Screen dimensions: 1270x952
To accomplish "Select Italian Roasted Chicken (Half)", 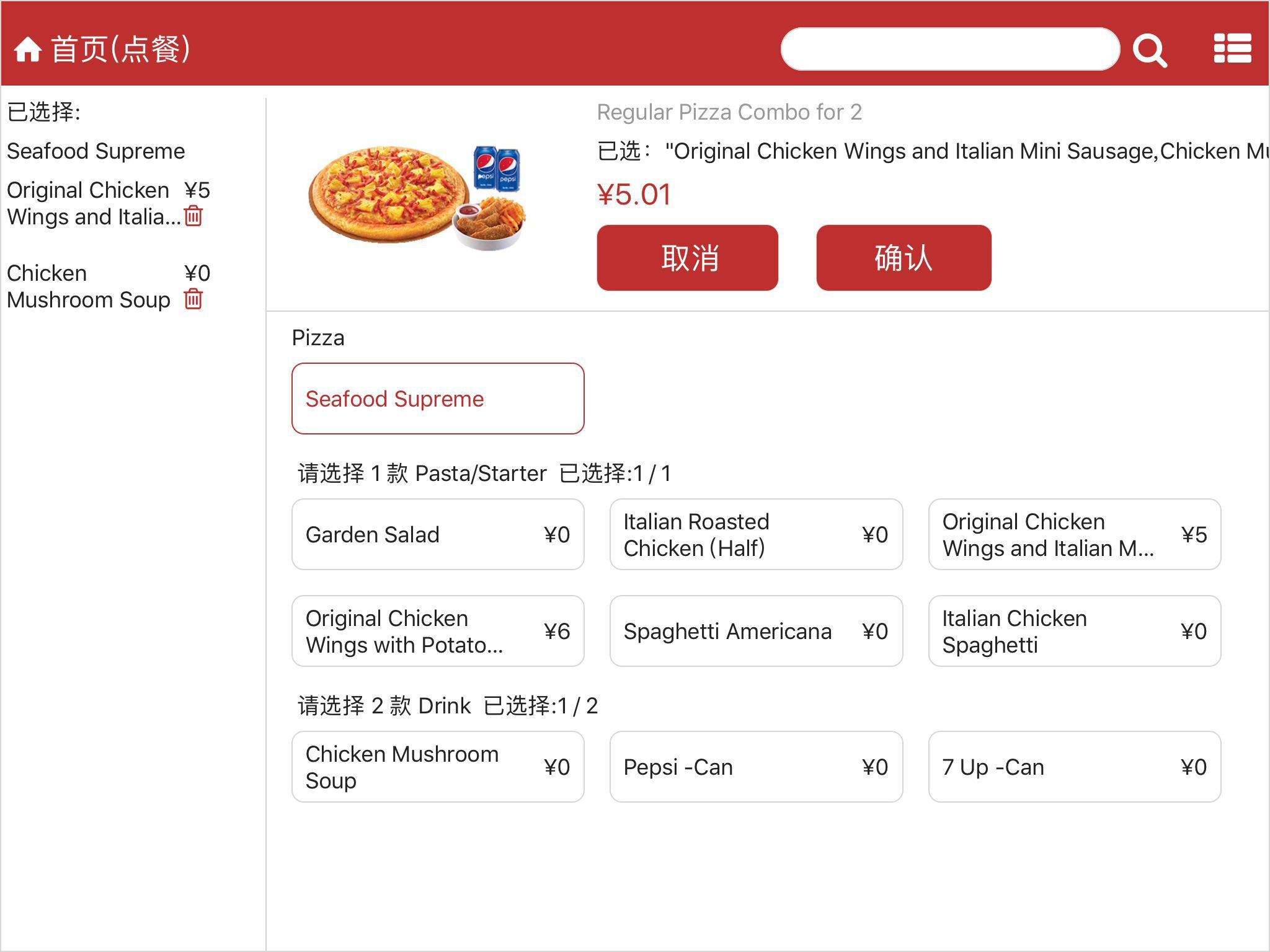I will click(756, 534).
